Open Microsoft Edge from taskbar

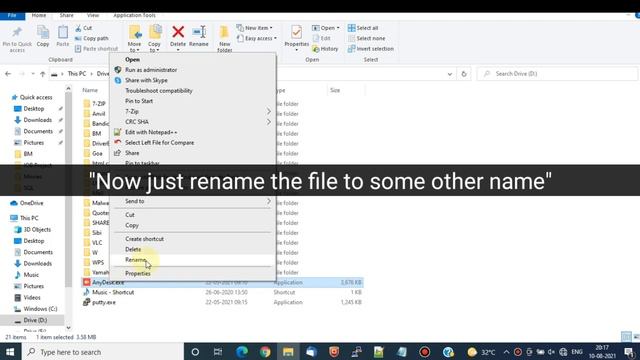tap(242, 352)
